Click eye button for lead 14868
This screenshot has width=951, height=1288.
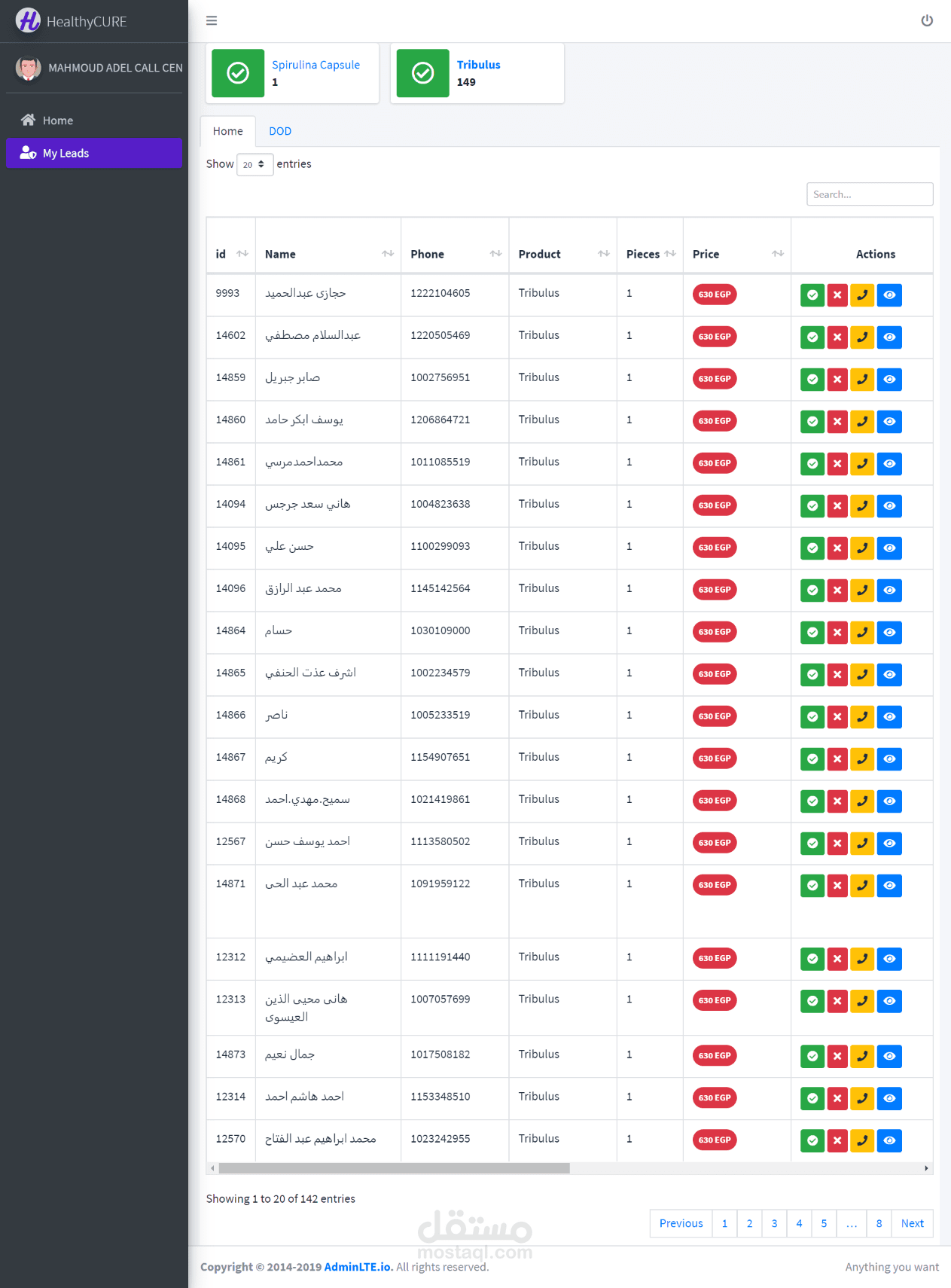click(x=889, y=801)
